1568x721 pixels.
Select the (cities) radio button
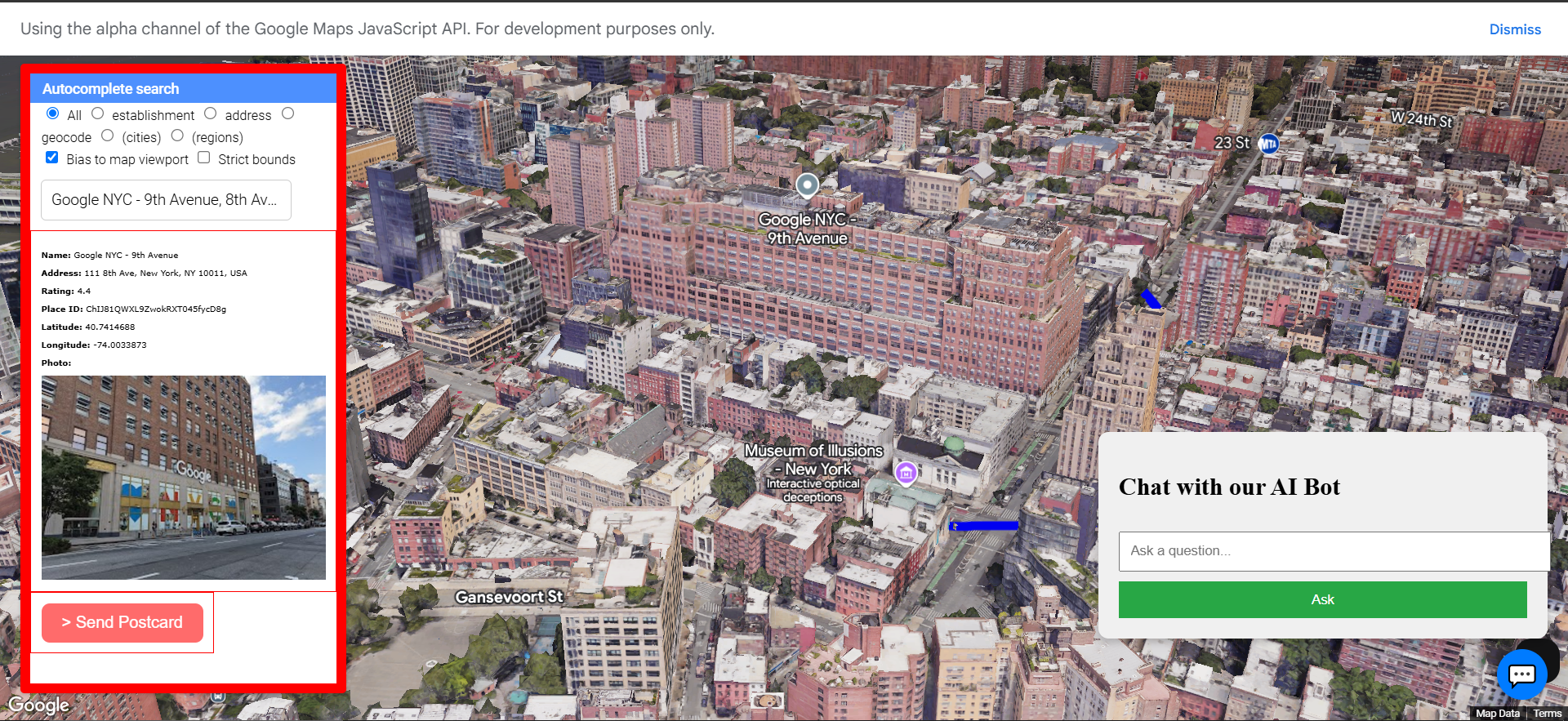pos(107,136)
